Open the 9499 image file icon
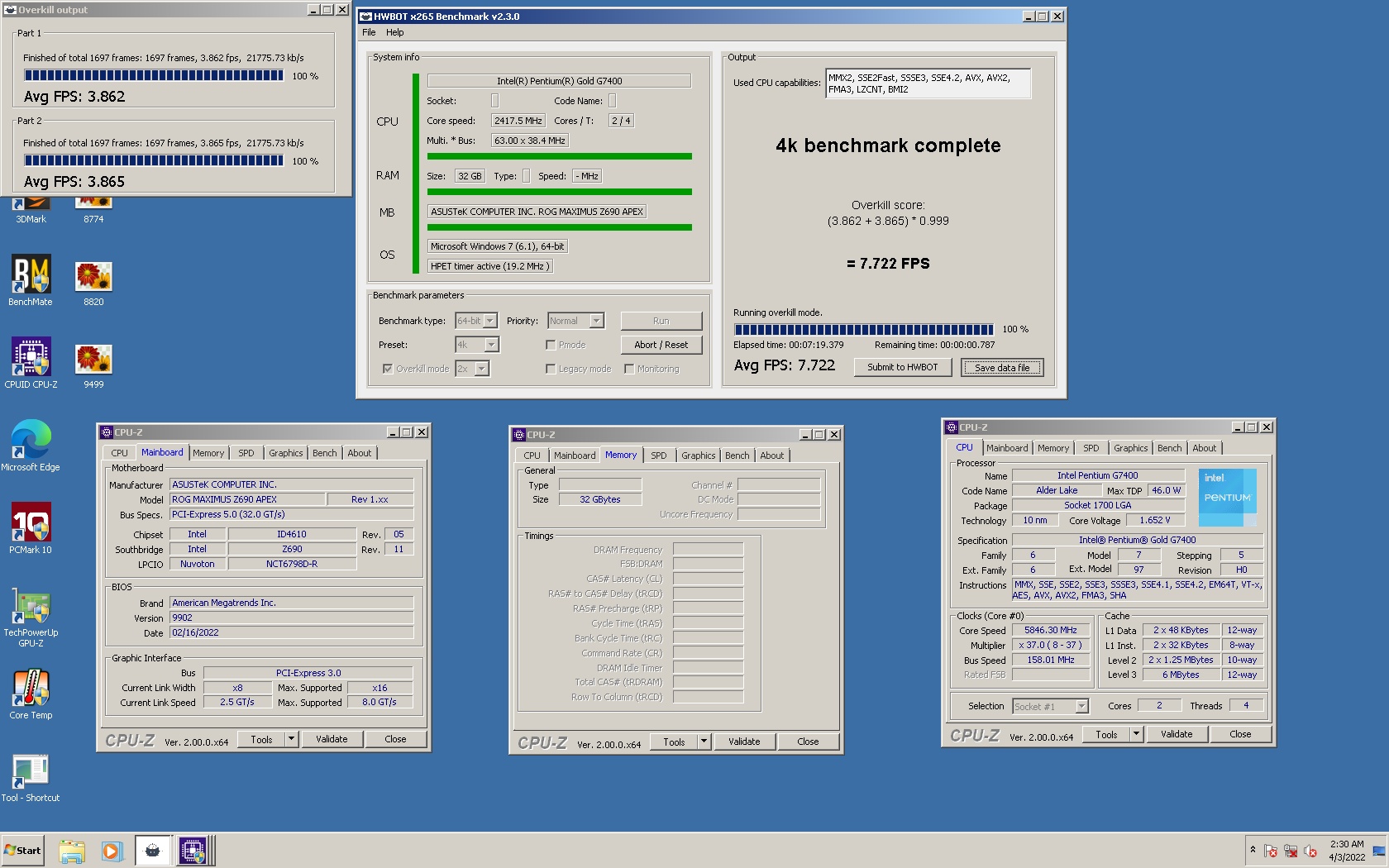This screenshot has height=868, width=1389. 93,366
